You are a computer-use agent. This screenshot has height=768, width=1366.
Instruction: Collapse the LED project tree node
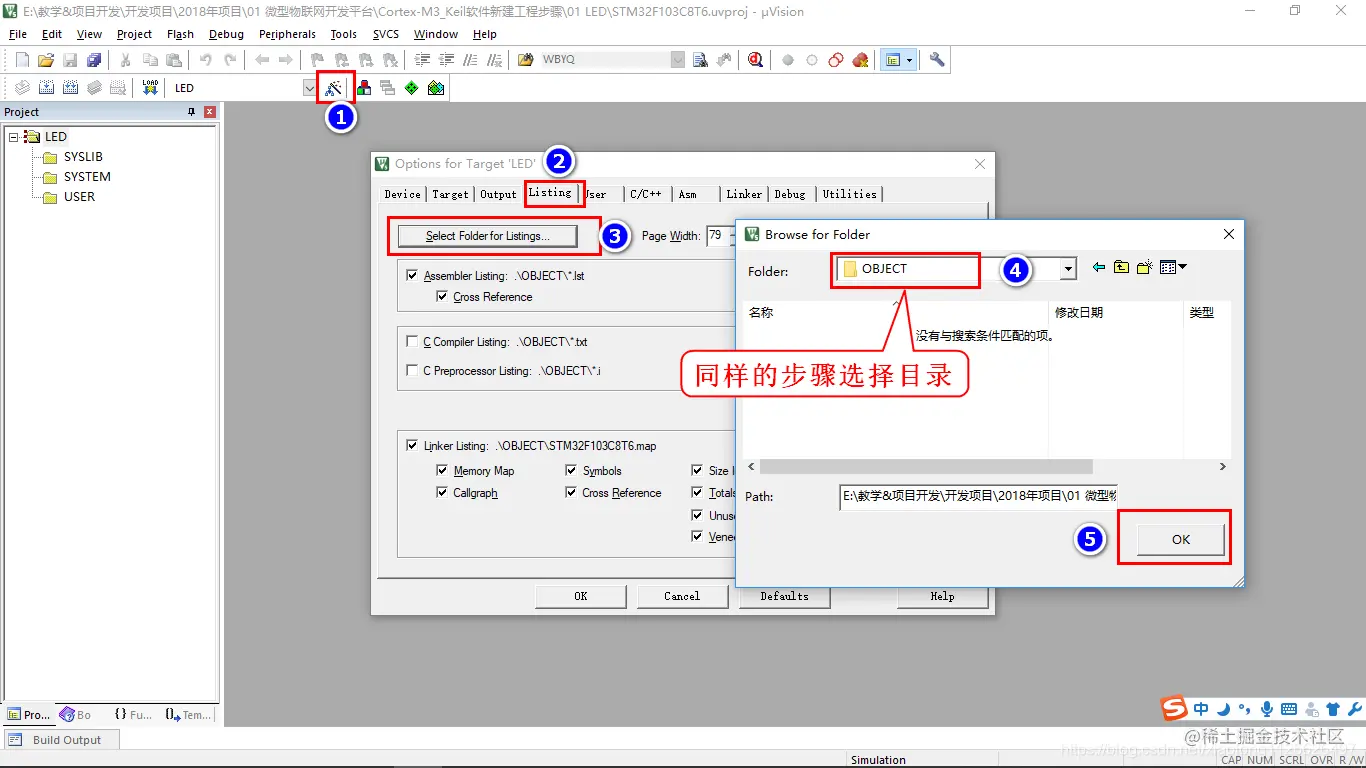click(14, 137)
